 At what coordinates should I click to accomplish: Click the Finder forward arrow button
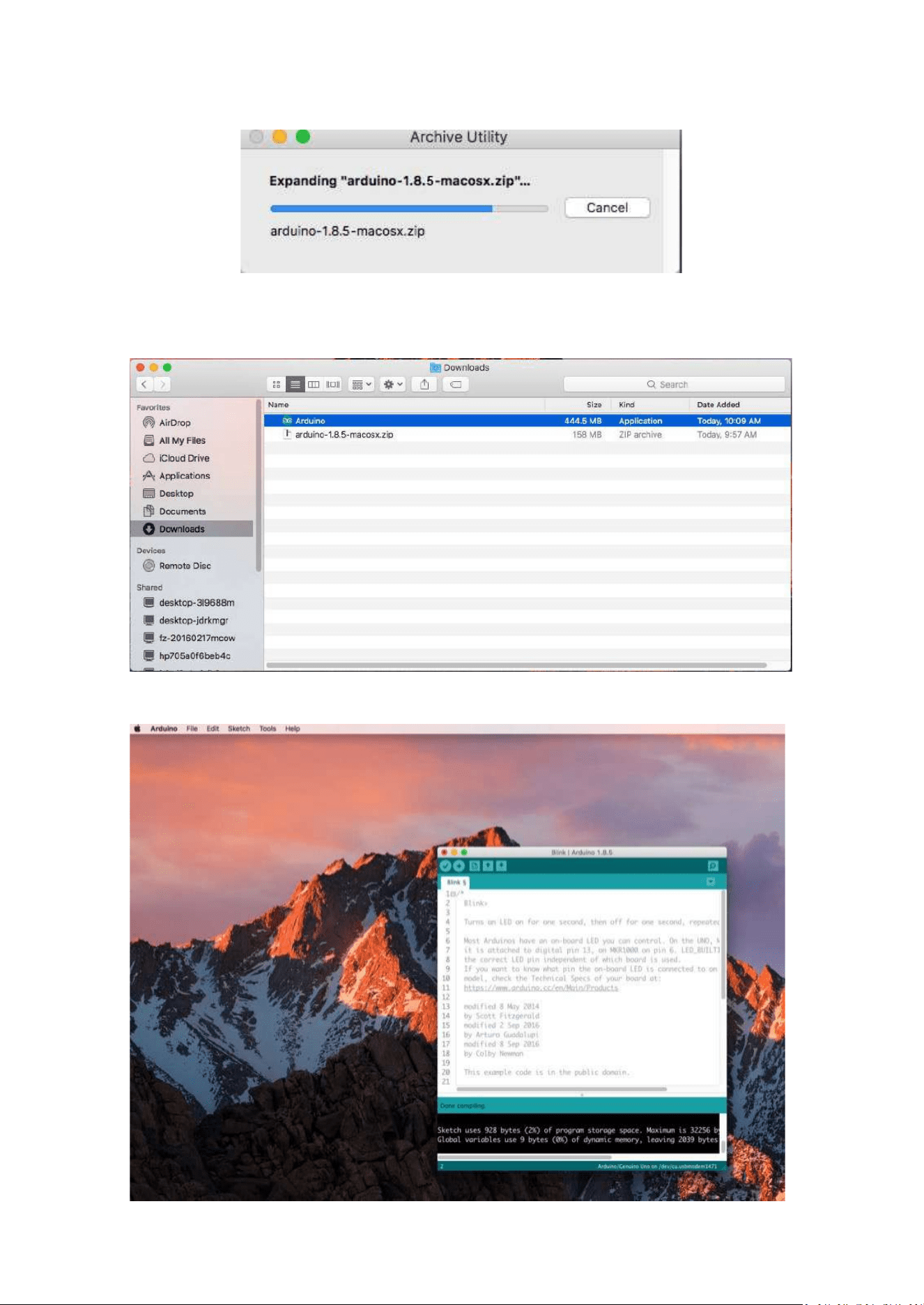(162, 384)
